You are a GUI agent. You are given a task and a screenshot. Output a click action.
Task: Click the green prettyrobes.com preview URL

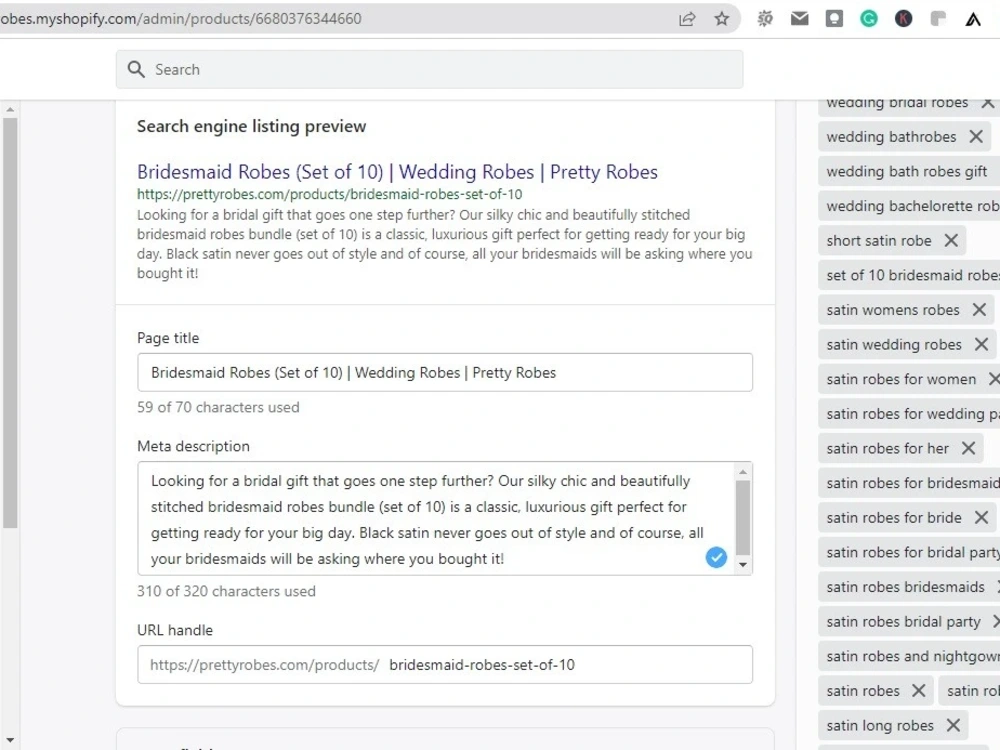[x=330, y=194]
